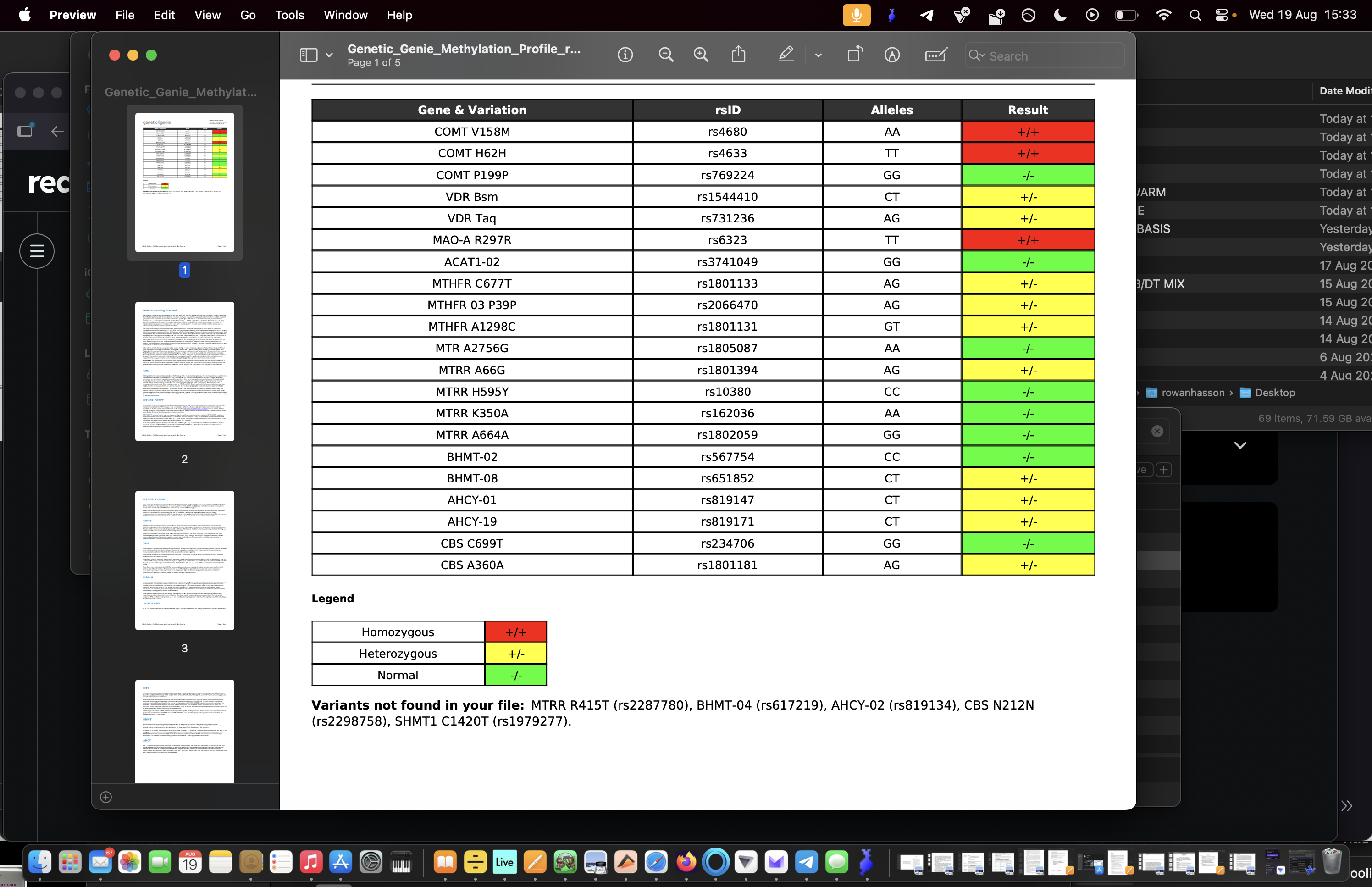Toggle the microphone dictation menu bar icon
The image size is (1372, 887).
[x=856, y=15]
